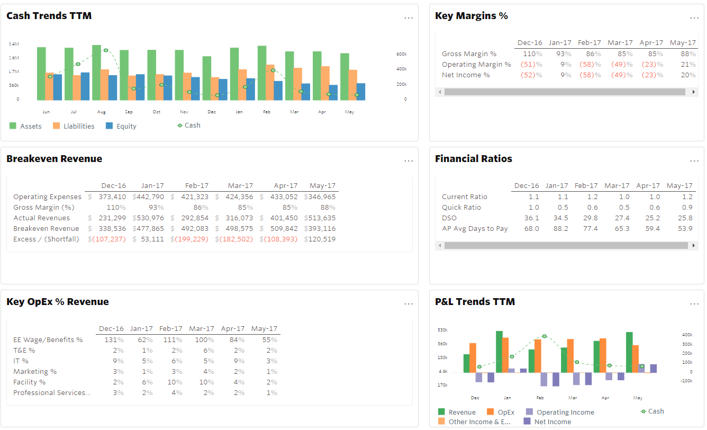This screenshot has width=707, height=430.
Task: Select the Breakeven Revenue row label in the table
Action: pos(46,229)
